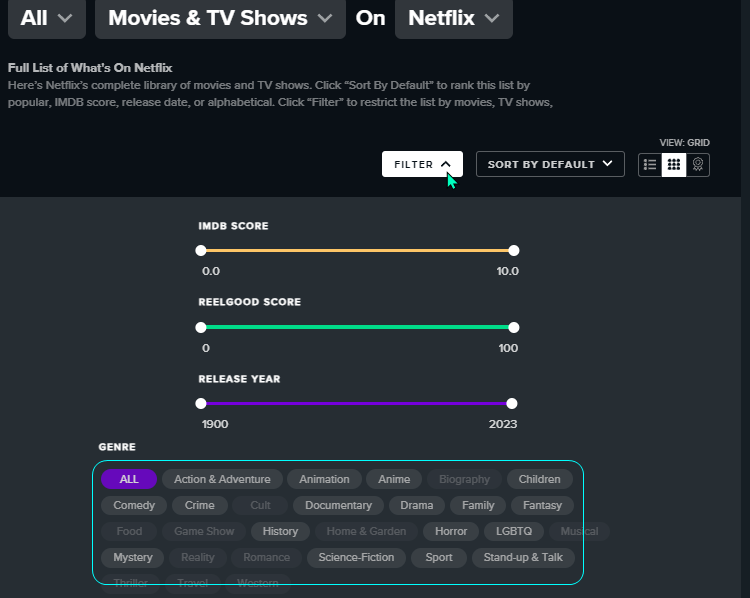Collapse the Filter panel

pyautogui.click(x=422, y=164)
